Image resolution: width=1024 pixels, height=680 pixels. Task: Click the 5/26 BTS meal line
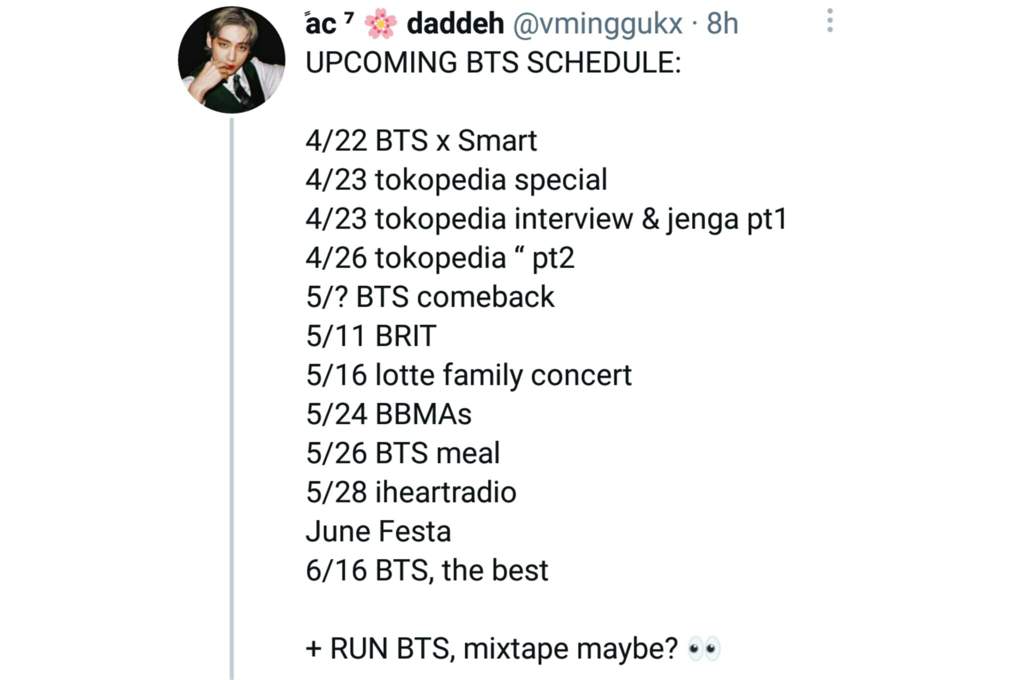403,453
